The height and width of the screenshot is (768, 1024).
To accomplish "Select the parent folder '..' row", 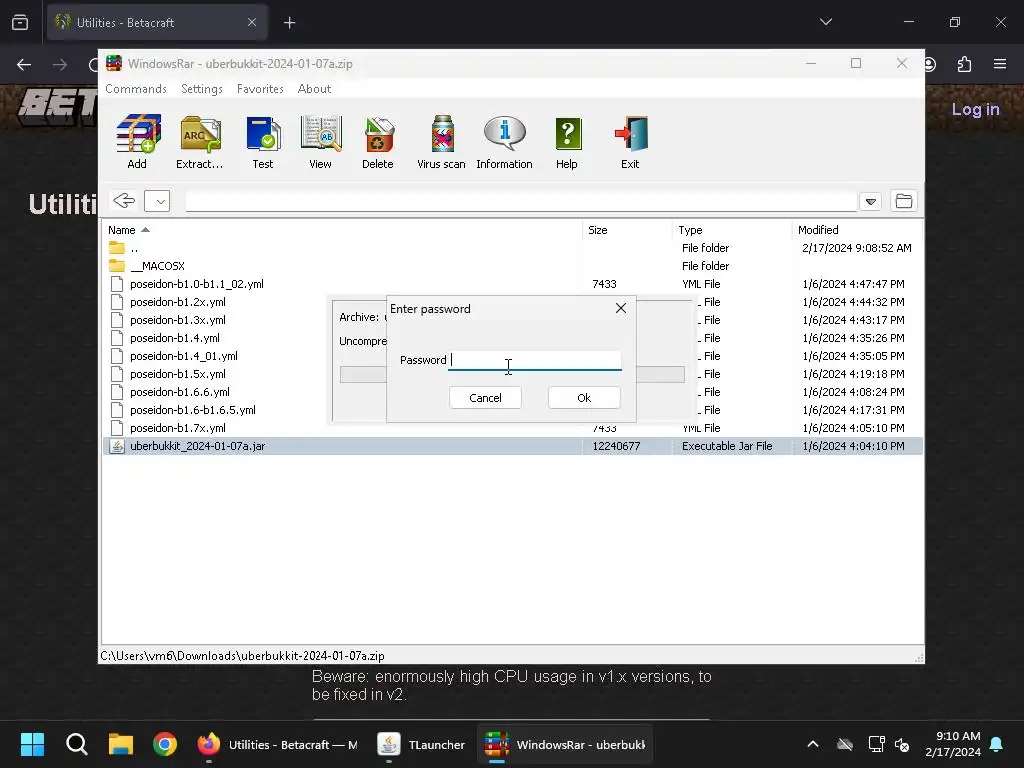I will point(513,248).
